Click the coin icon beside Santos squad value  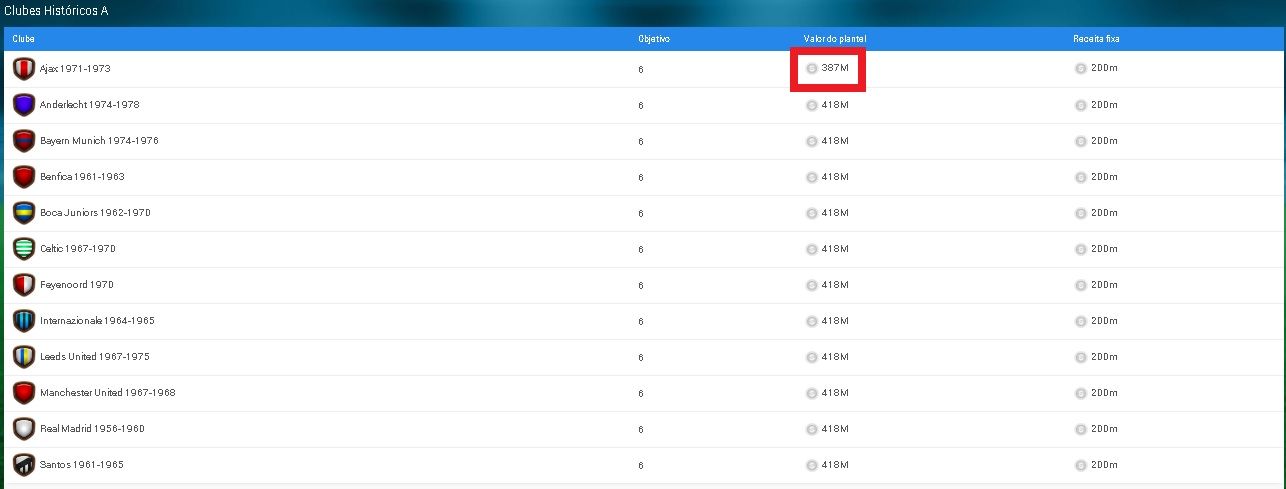812,465
